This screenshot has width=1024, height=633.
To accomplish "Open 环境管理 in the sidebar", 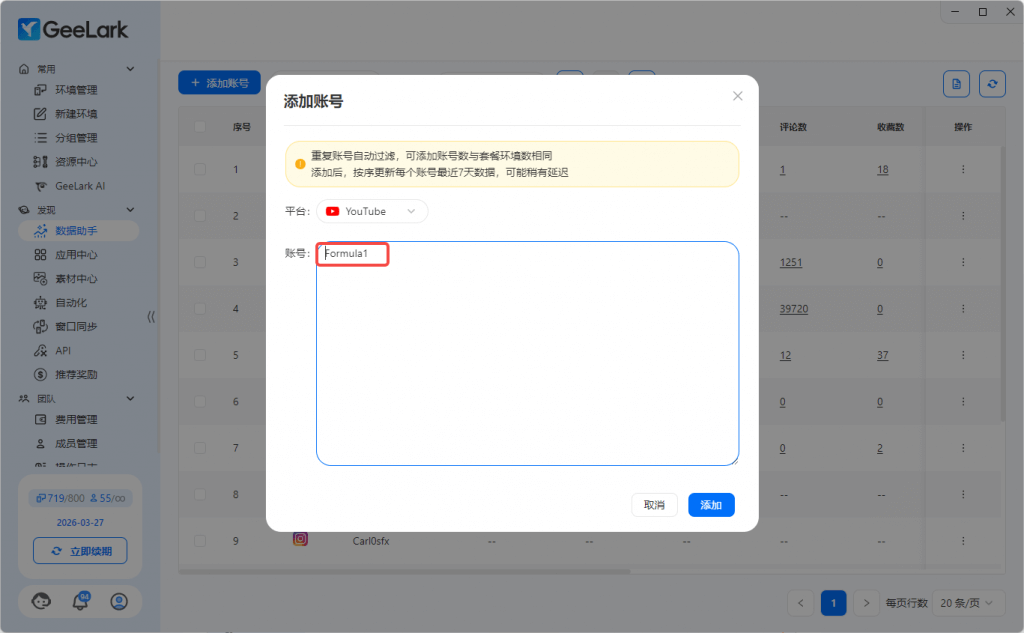I will 76,90.
